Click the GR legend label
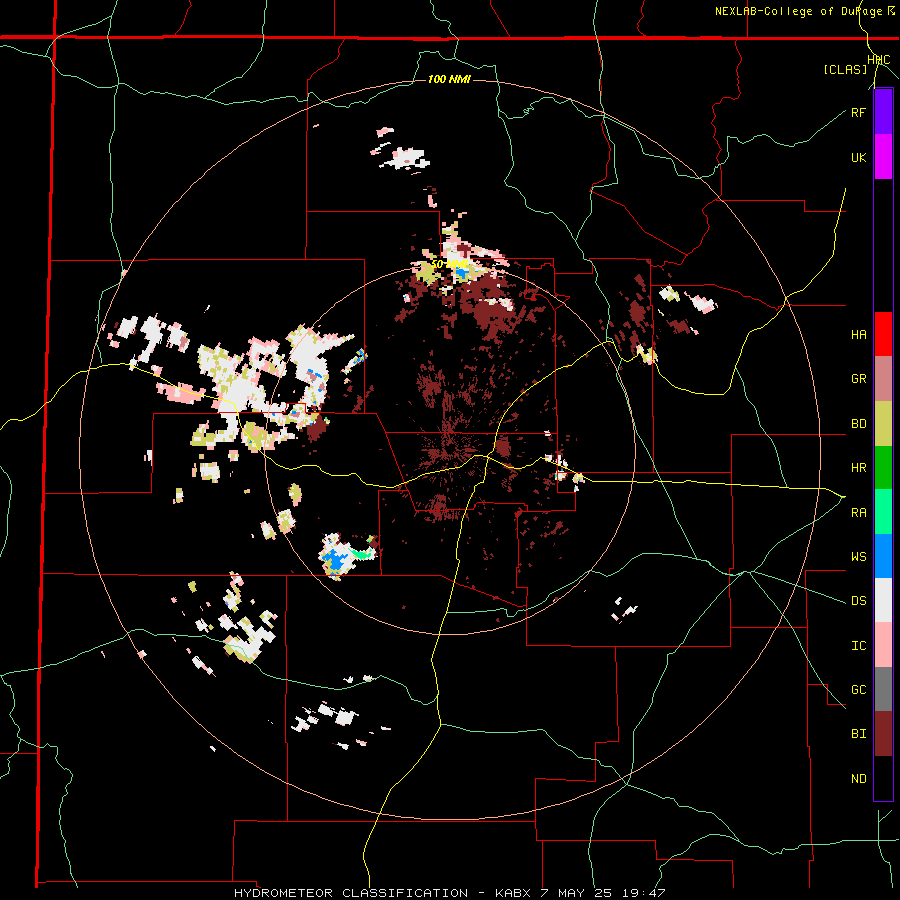Image resolution: width=900 pixels, height=900 pixels. pos(858,379)
